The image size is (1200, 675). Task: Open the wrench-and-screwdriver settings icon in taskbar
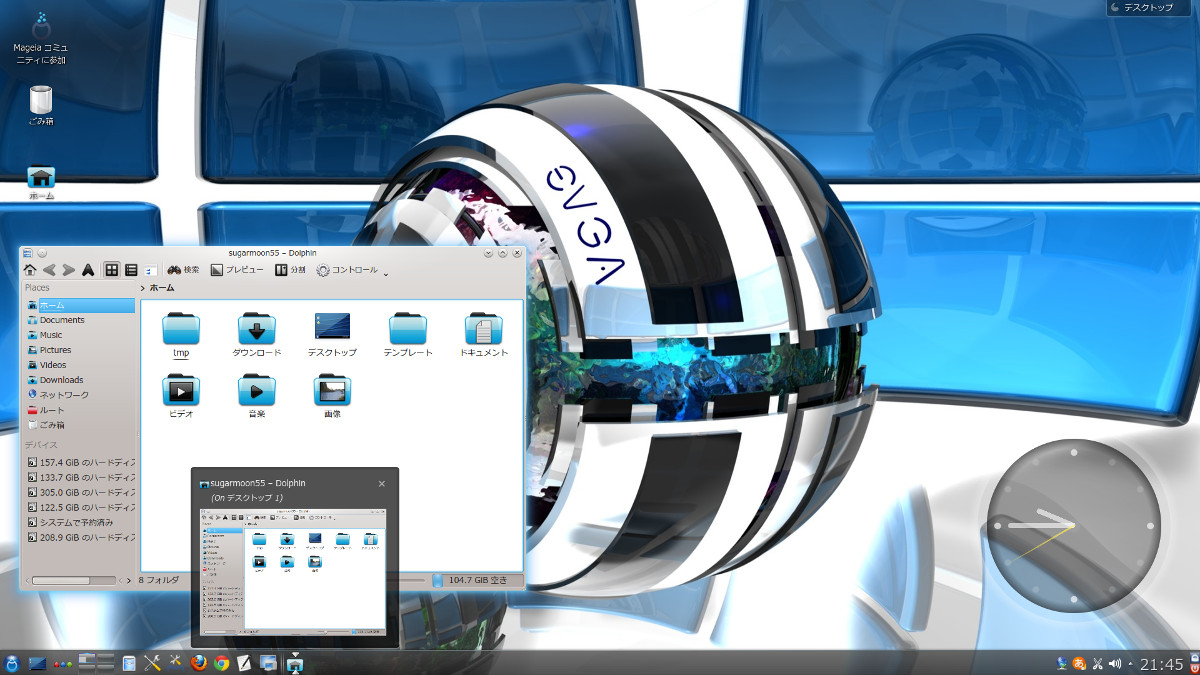coord(152,662)
